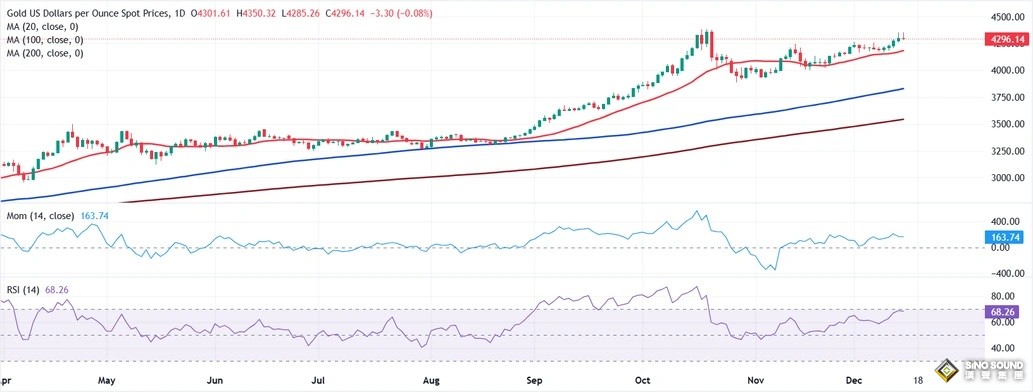Click the 68.26 value beside the RSI legend
Screen dimensions: 1033x392
point(56,289)
